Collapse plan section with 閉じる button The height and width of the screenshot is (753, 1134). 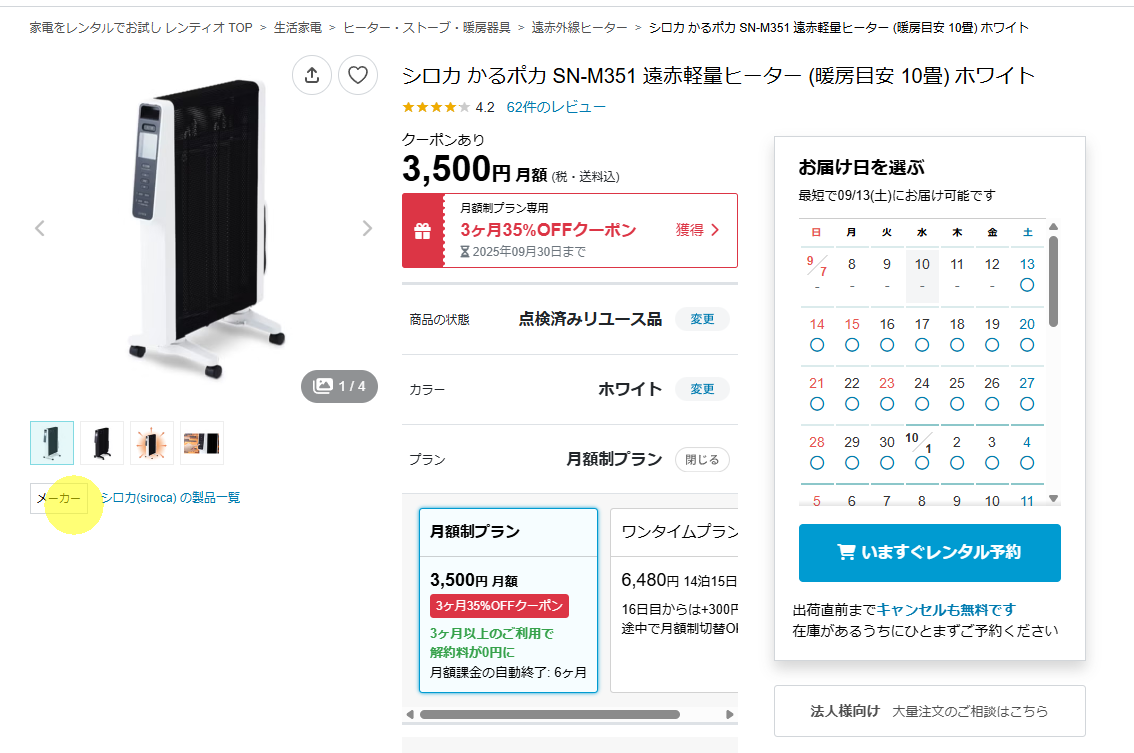702,459
